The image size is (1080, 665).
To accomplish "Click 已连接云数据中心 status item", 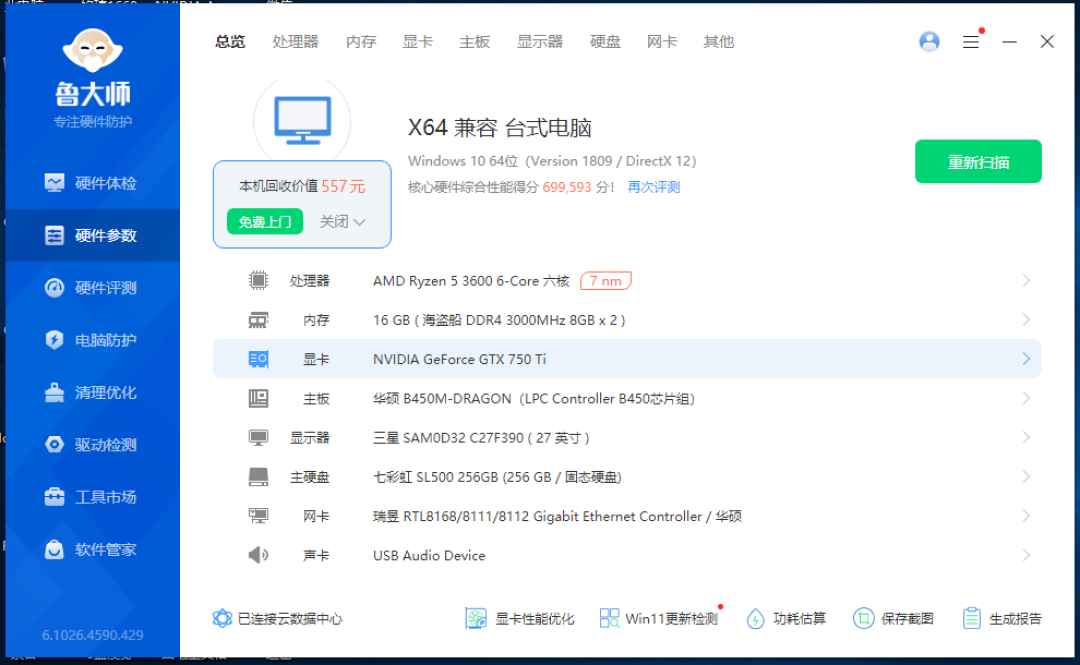I will click(x=278, y=619).
